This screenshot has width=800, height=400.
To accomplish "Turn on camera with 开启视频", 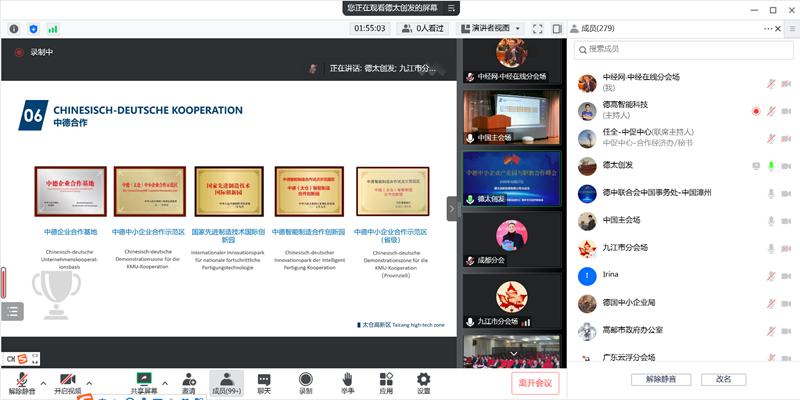I will 67,379.
